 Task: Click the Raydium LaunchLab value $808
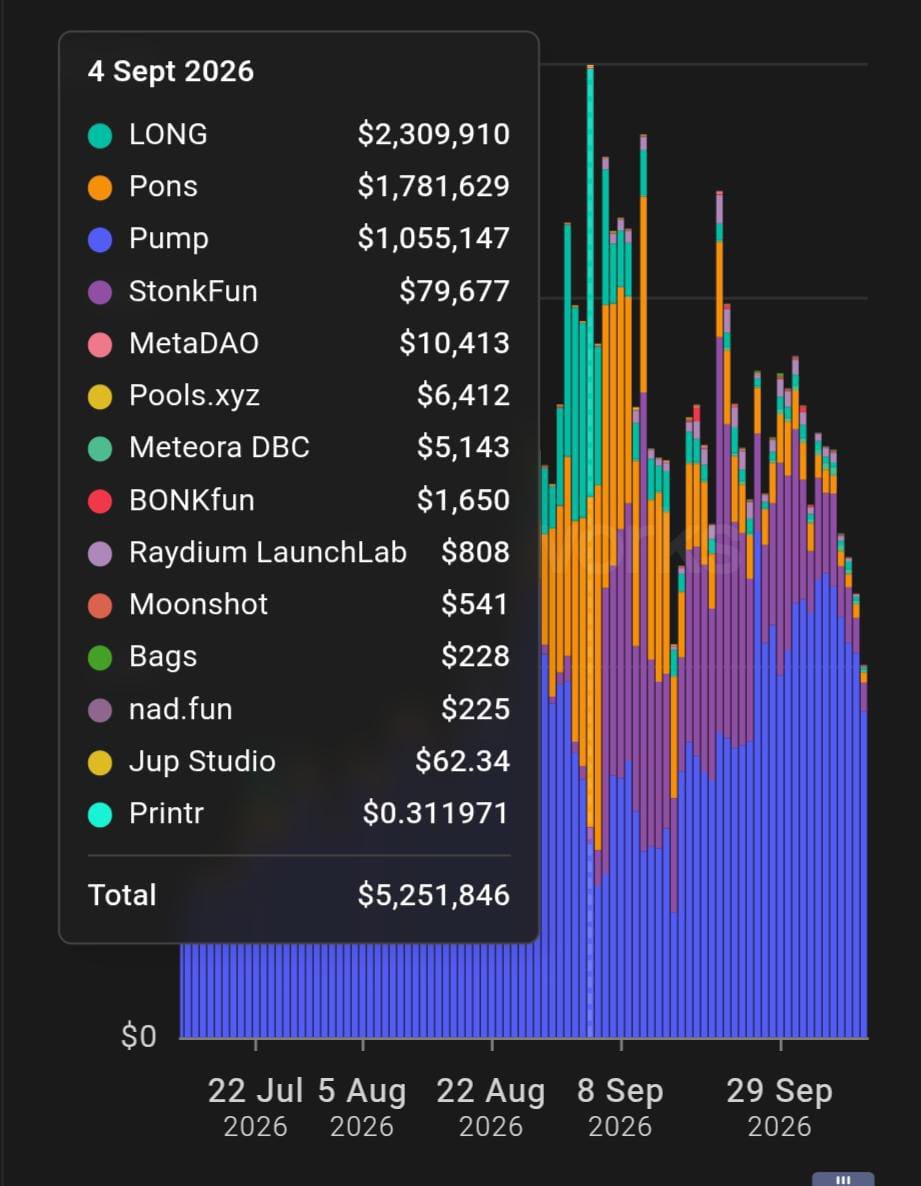pyautogui.click(x=476, y=552)
